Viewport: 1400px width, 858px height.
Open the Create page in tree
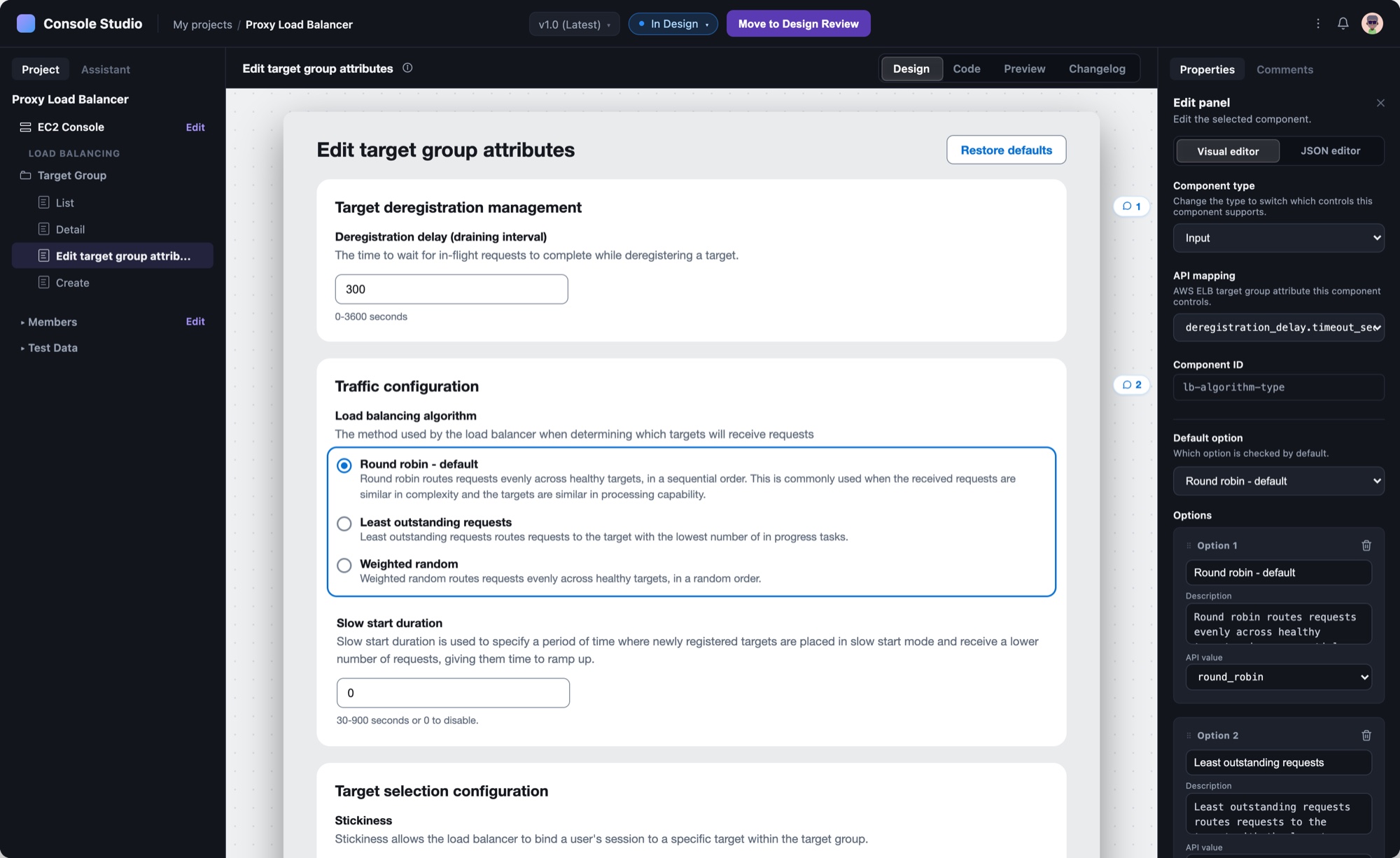[x=113, y=282]
